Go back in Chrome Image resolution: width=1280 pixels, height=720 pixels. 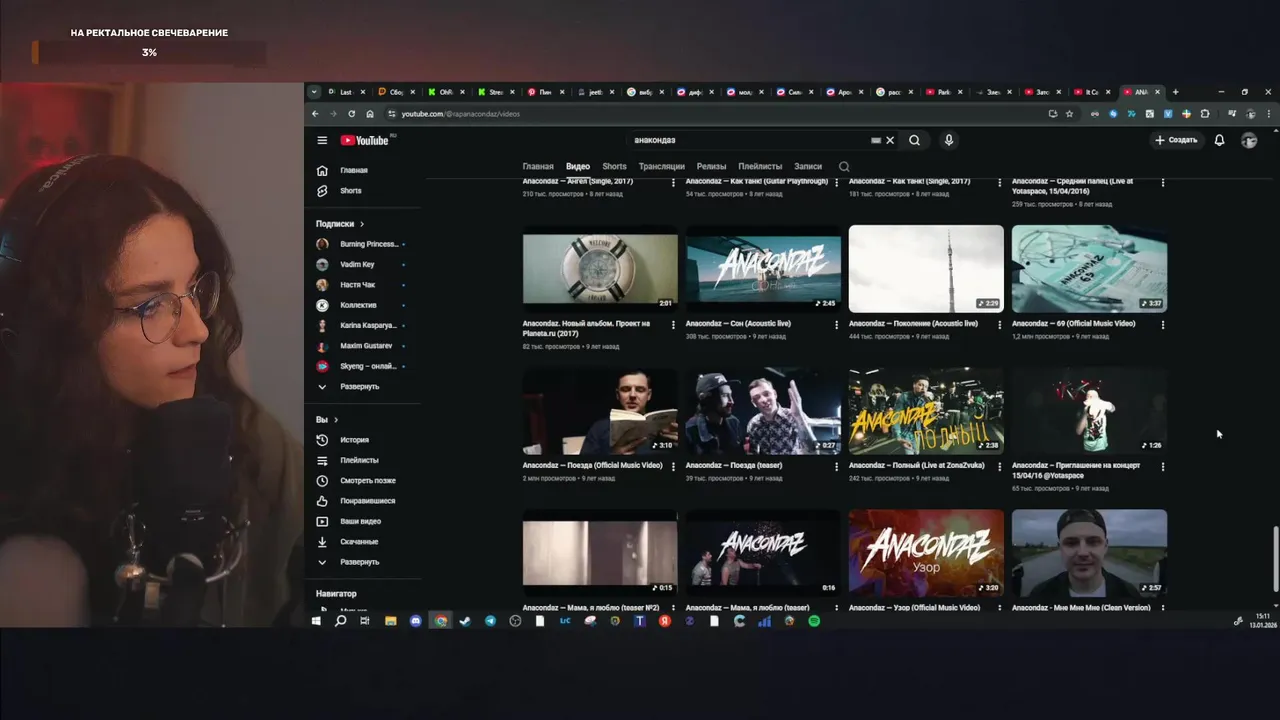315,114
